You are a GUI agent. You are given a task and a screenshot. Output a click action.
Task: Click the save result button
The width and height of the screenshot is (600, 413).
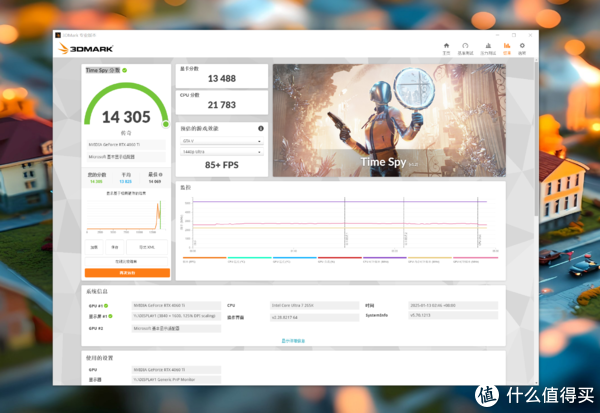[x=115, y=246]
